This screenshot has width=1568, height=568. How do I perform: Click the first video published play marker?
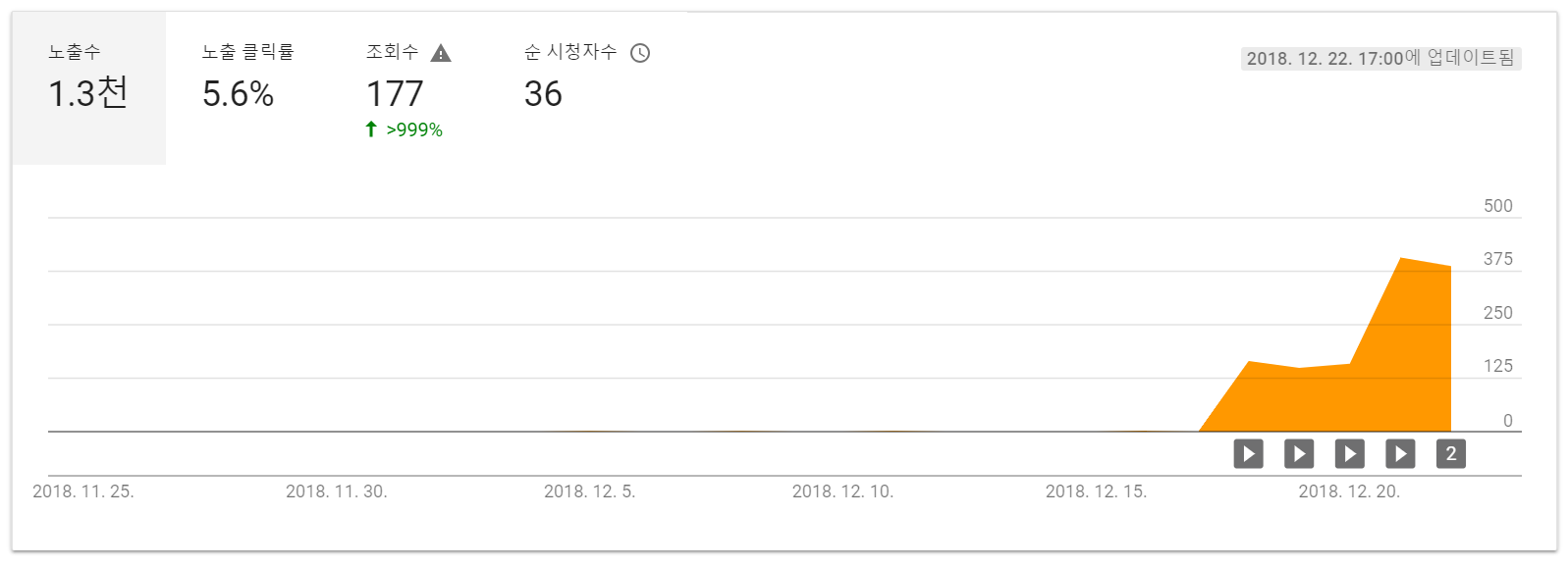(1248, 453)
